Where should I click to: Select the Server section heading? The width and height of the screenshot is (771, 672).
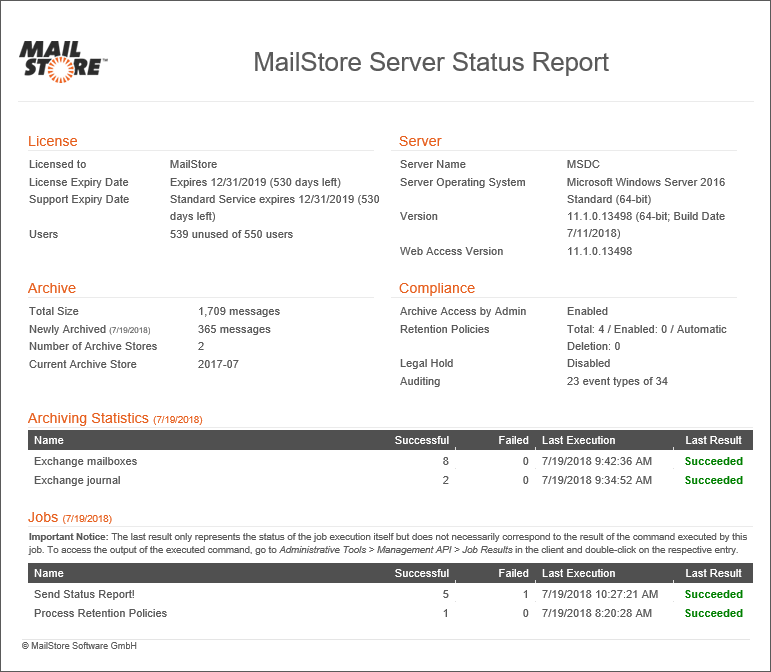[420, 141]
